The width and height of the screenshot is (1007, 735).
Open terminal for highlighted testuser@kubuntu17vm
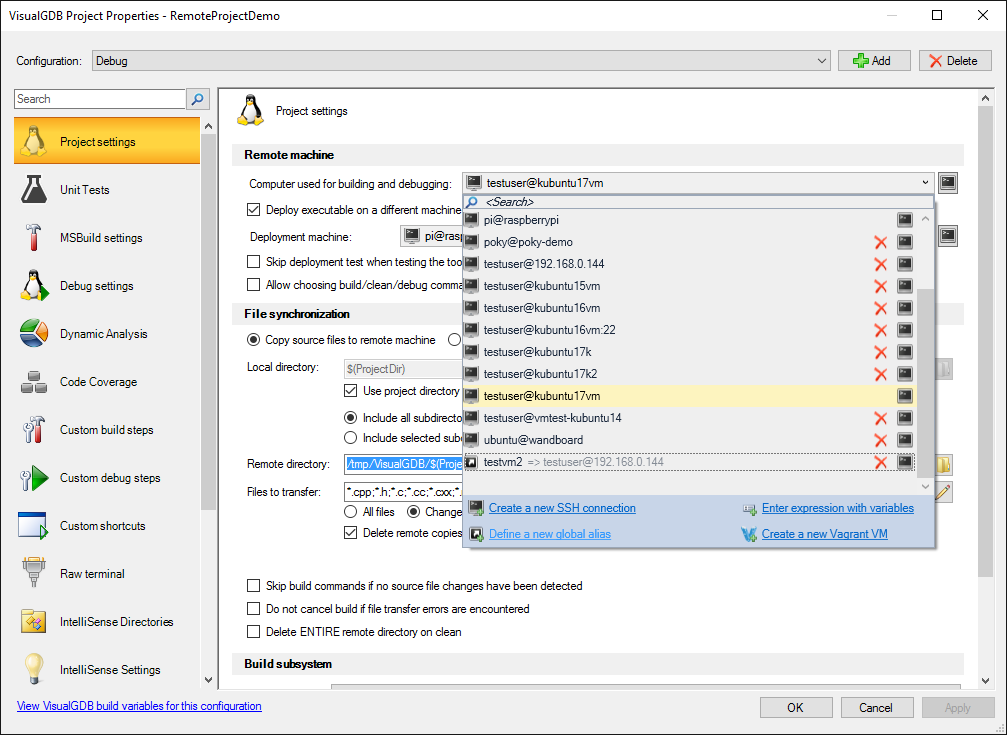904,396
